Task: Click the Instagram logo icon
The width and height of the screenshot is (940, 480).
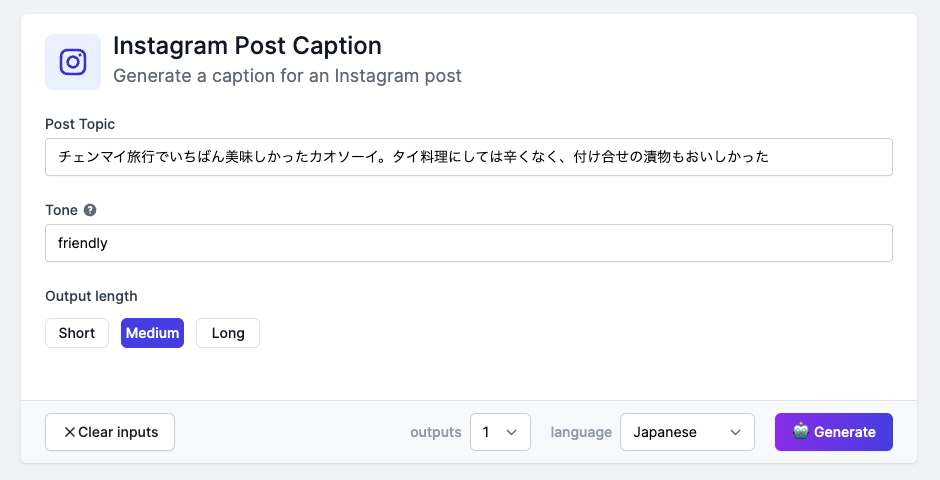Action: pos(73,62)
